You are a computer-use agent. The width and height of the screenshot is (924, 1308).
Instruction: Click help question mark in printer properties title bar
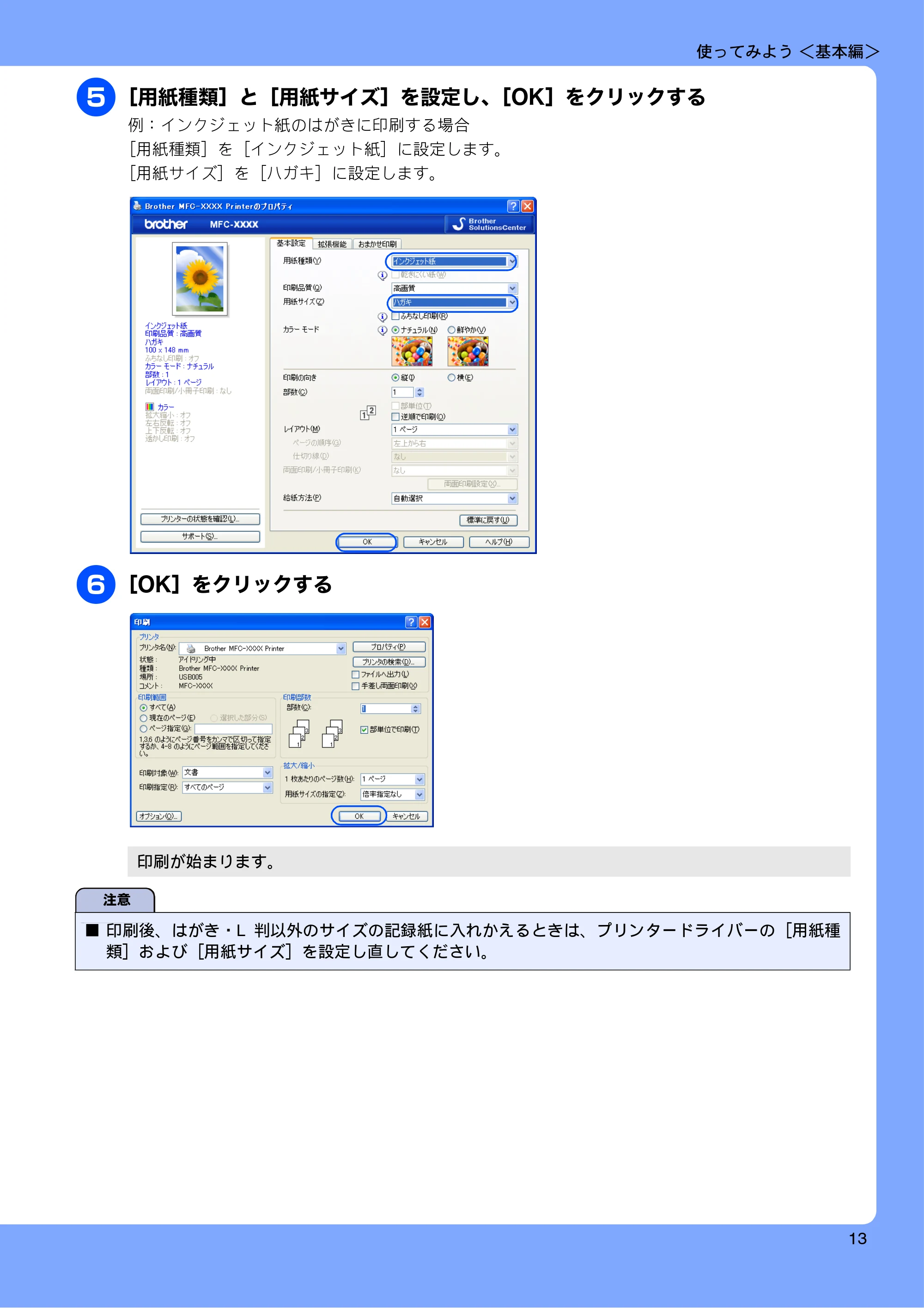click(513, 206)
